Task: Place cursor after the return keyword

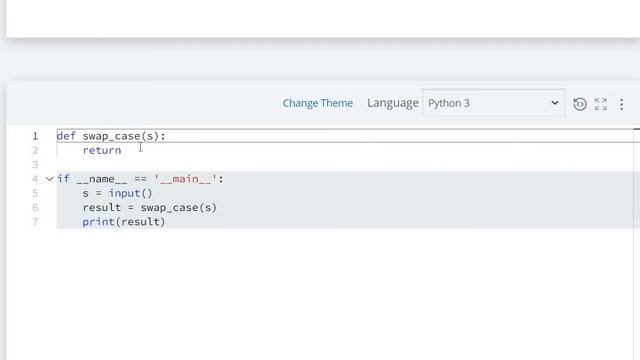Action: [x=122, y=150]
